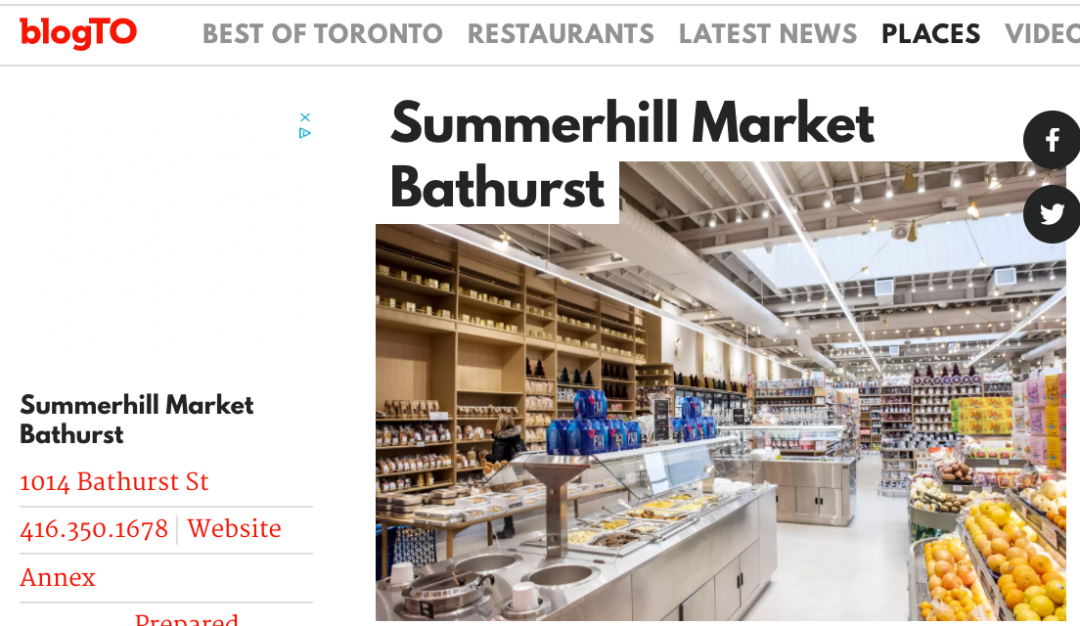This screenshot has height=626, width=1080.
Task: Open the Restaurants menu item
Action: (561, 34)
